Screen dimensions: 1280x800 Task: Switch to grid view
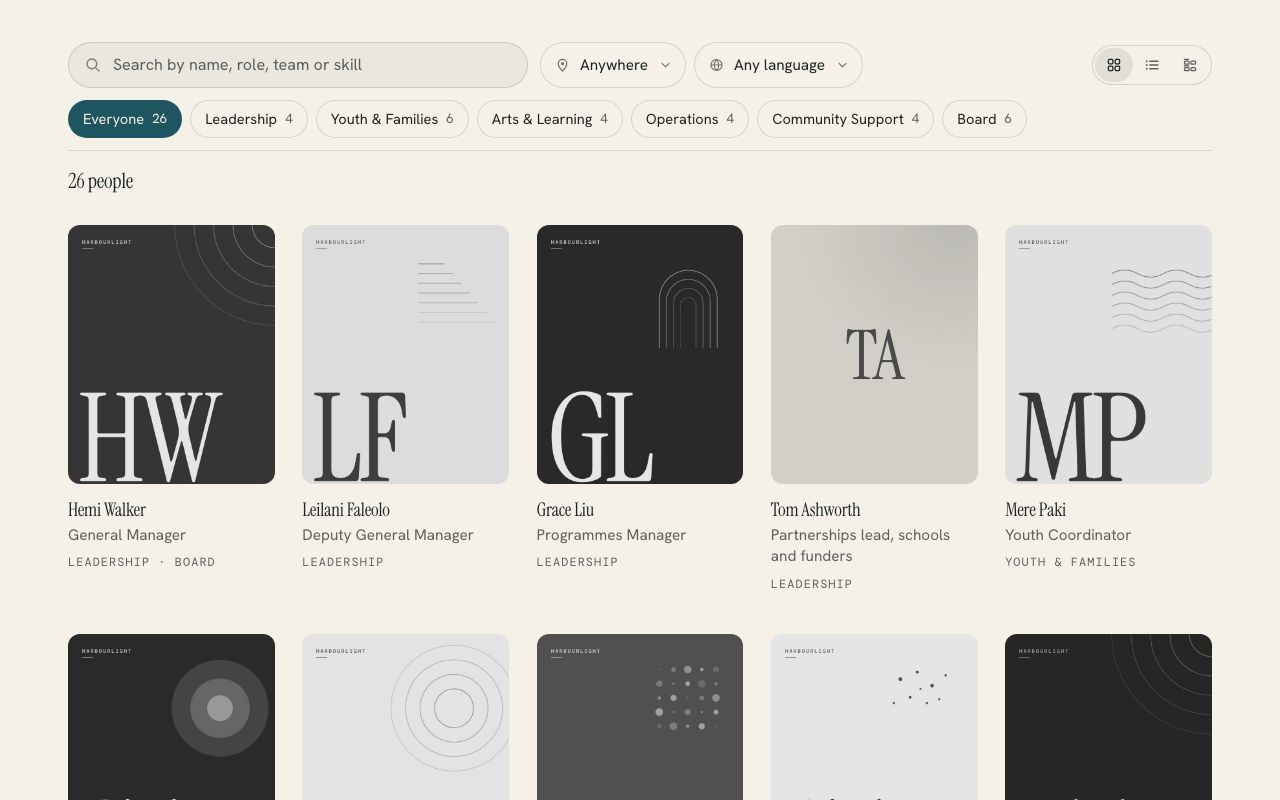pos(1114,65)
